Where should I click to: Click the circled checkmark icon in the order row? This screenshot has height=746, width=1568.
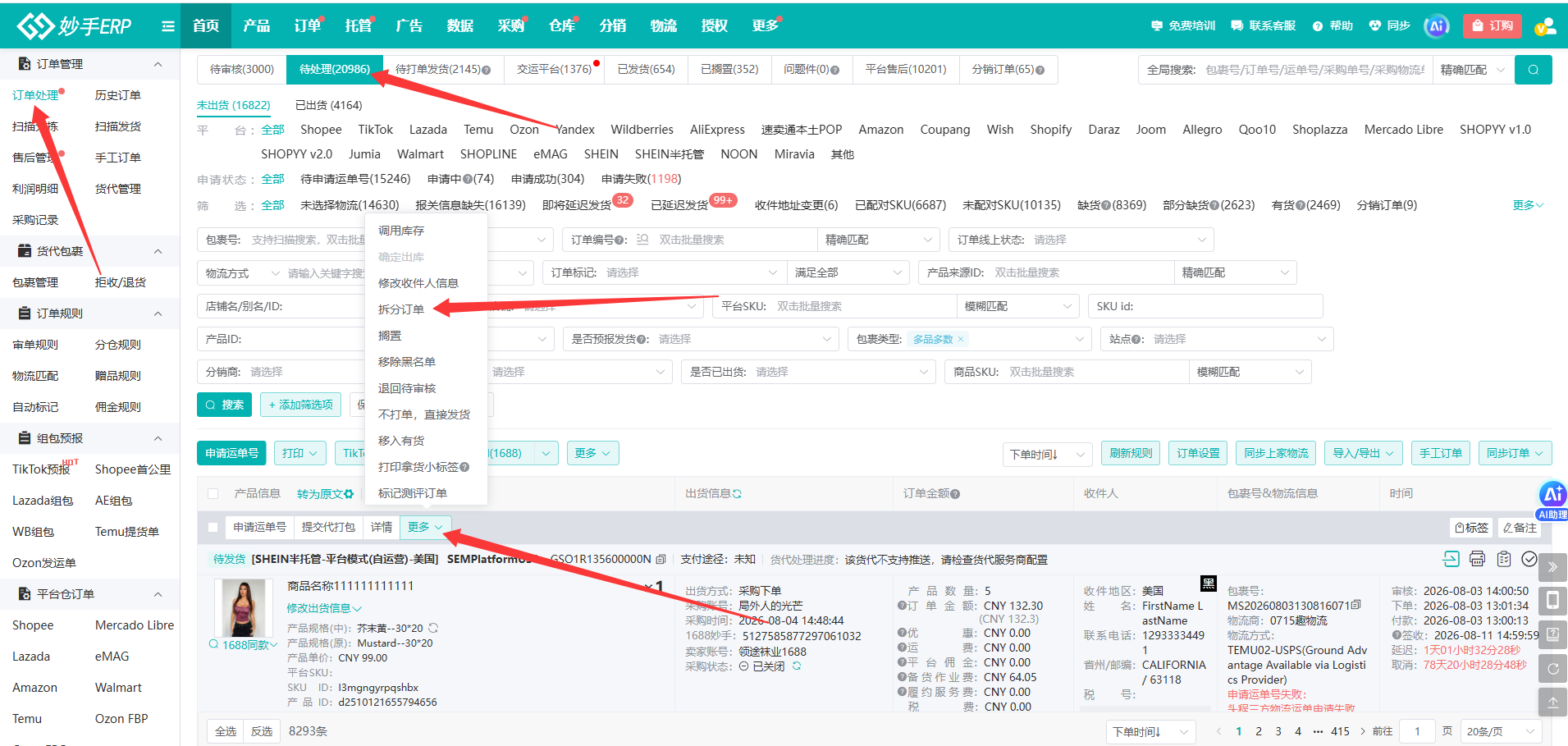point(1529,559)
